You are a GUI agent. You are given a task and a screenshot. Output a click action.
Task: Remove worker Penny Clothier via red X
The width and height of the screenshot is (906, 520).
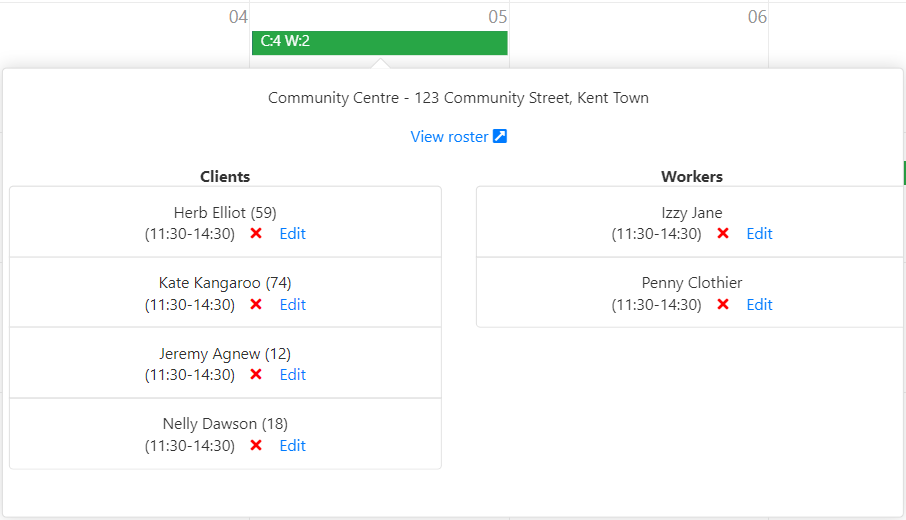723,304
